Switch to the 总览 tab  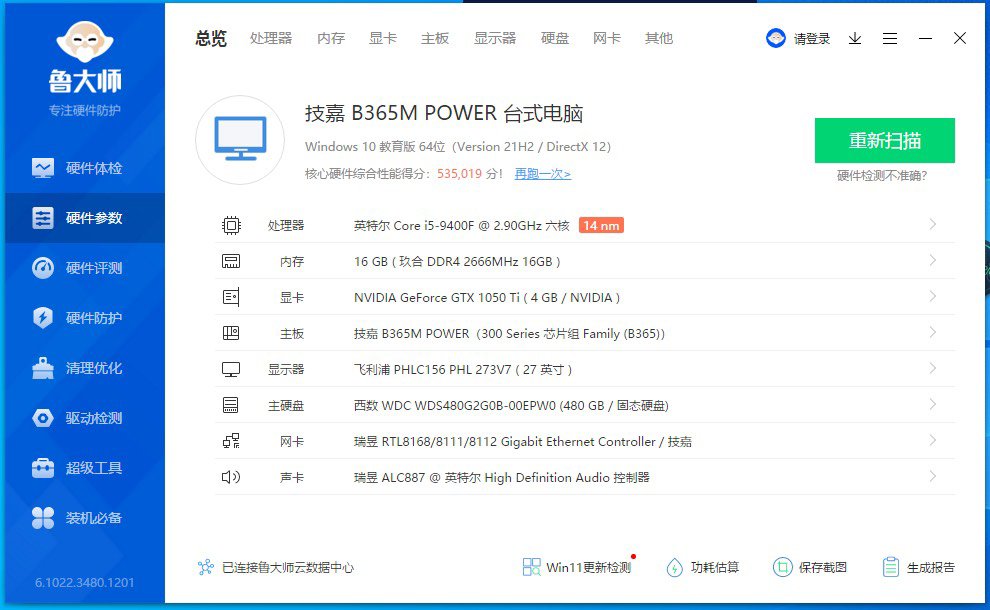tap(211, 39)
